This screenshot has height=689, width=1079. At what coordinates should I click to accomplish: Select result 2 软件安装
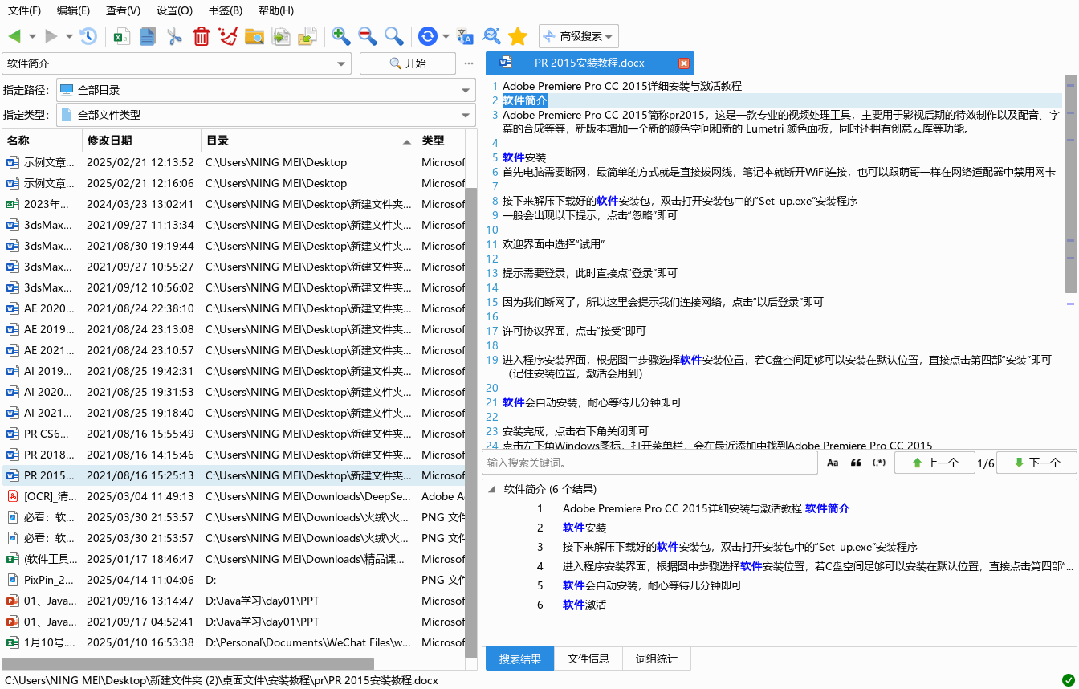[x=584, y=528]
